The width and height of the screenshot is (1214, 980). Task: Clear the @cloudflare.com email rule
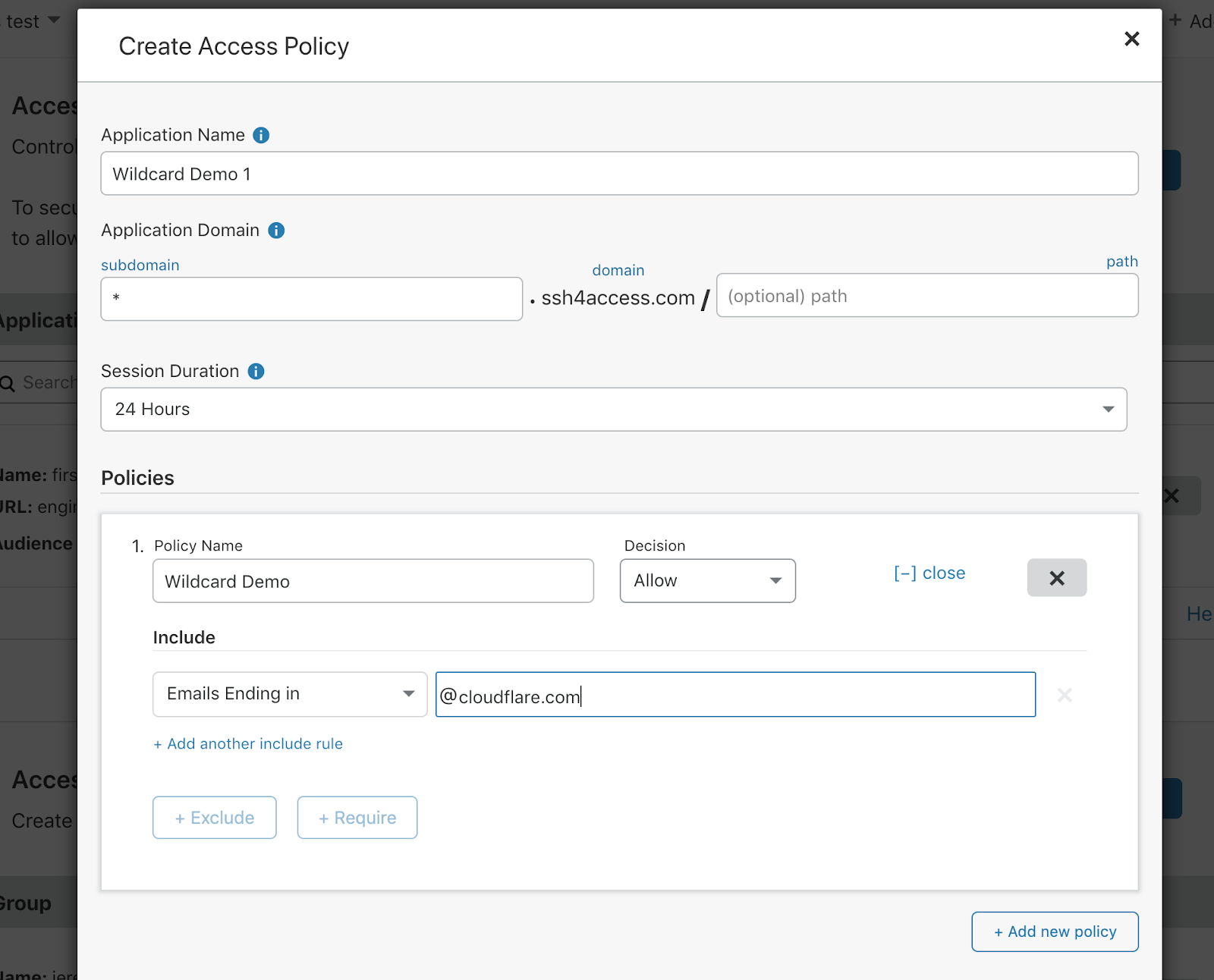pyautogui.click(x=1065, y=695)
